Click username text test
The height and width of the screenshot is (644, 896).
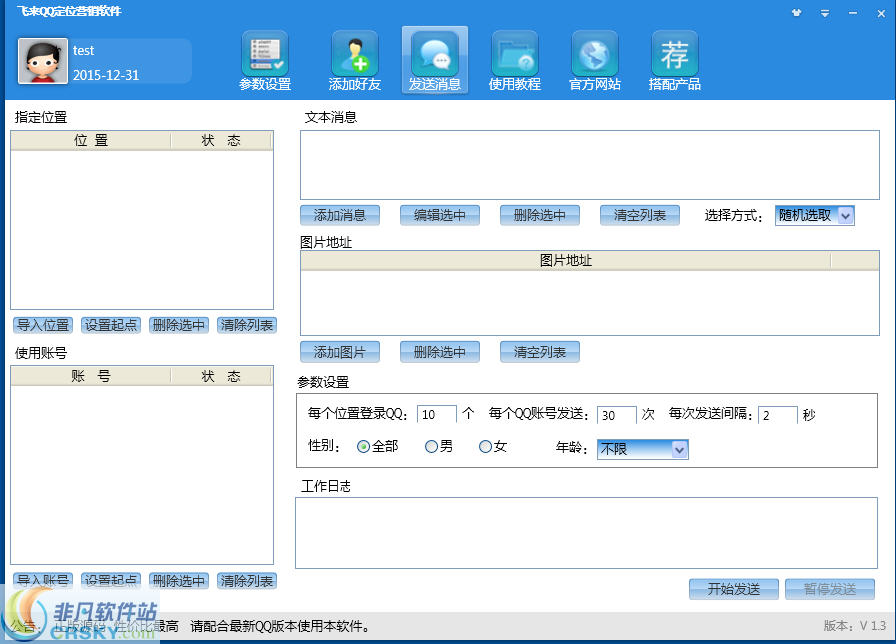coord(83,50)
